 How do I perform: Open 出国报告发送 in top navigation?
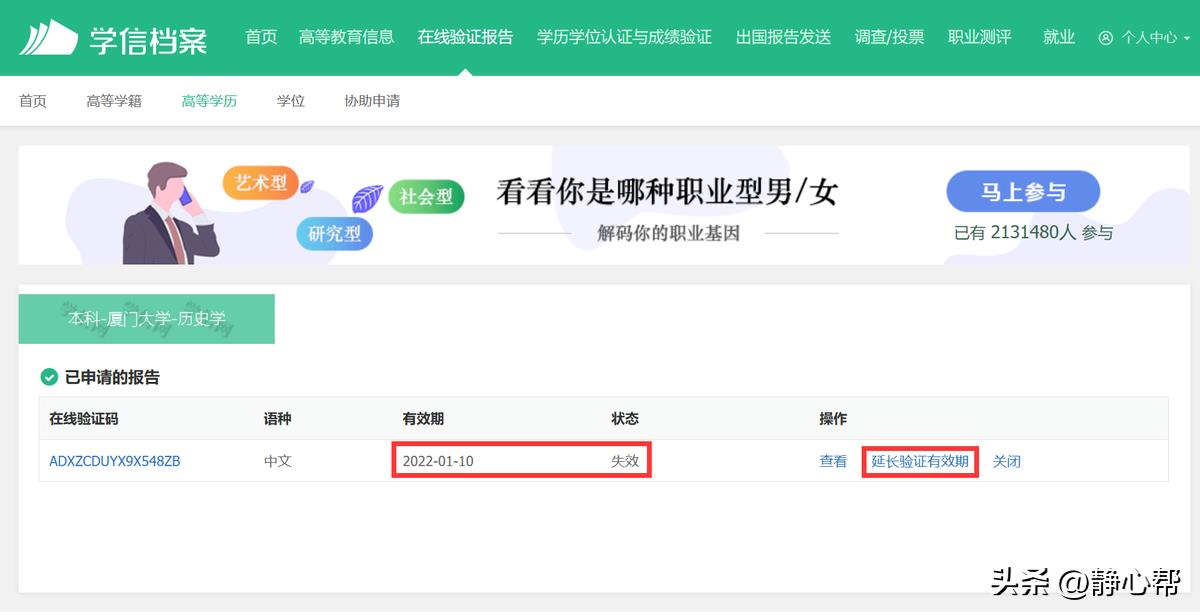[x=783, y=37]
